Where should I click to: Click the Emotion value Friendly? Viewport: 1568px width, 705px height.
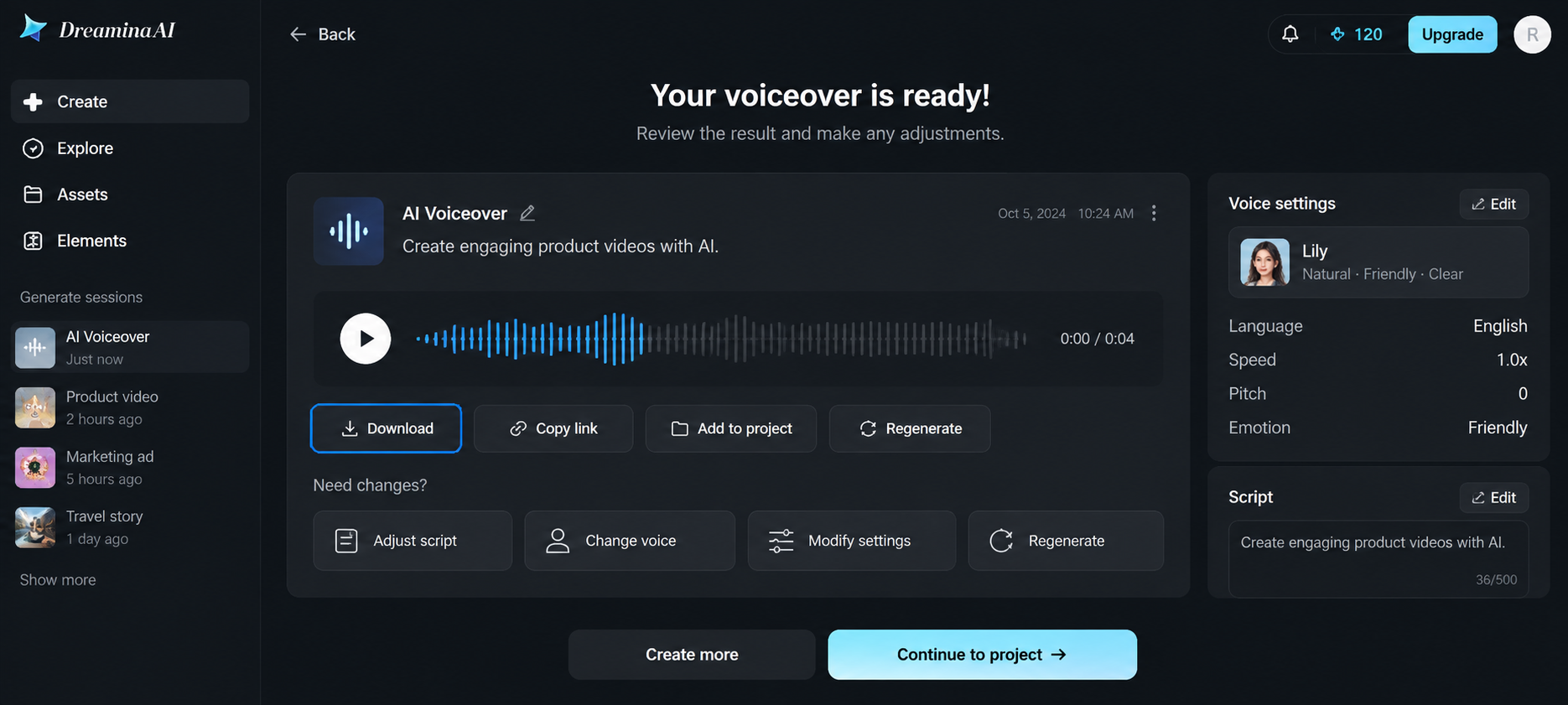coord(1498,428)
